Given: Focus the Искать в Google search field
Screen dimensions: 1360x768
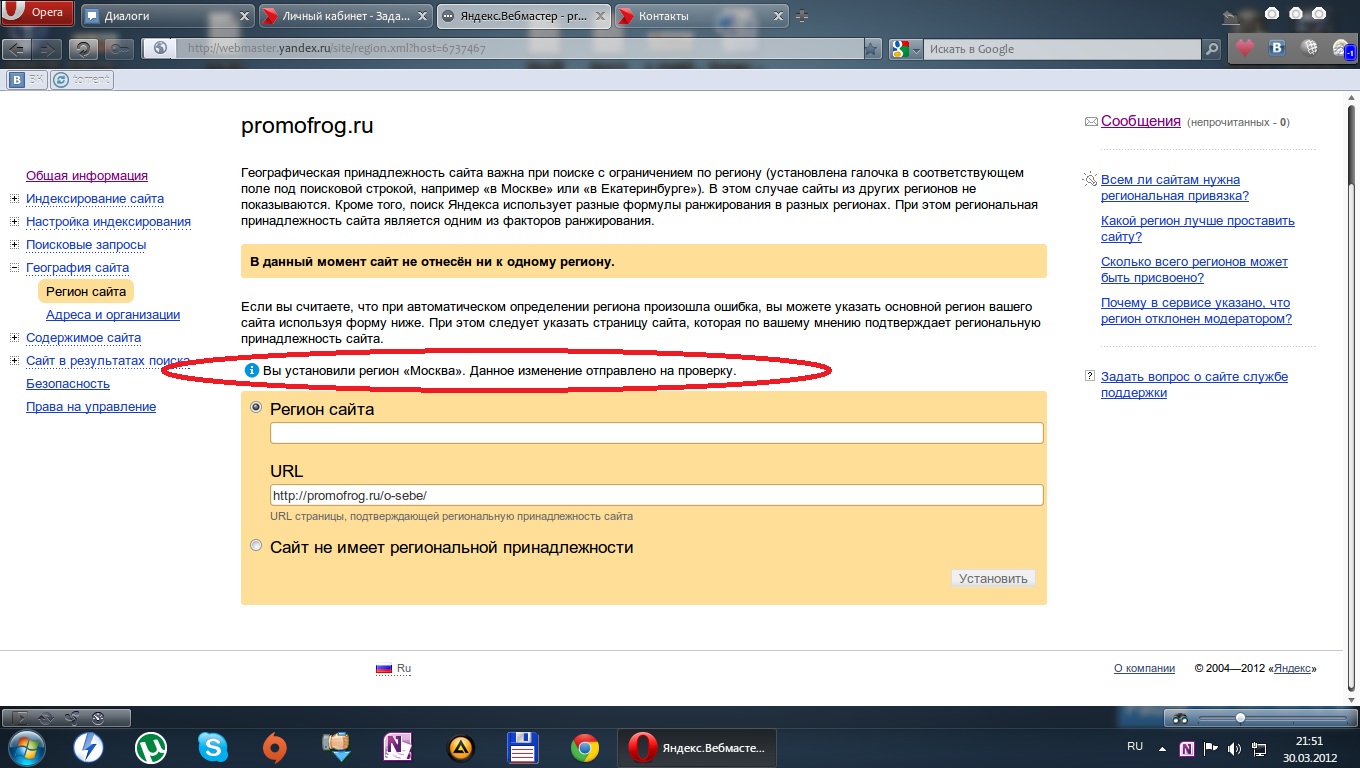Looking at the screenshot, I should (1062, 48).
